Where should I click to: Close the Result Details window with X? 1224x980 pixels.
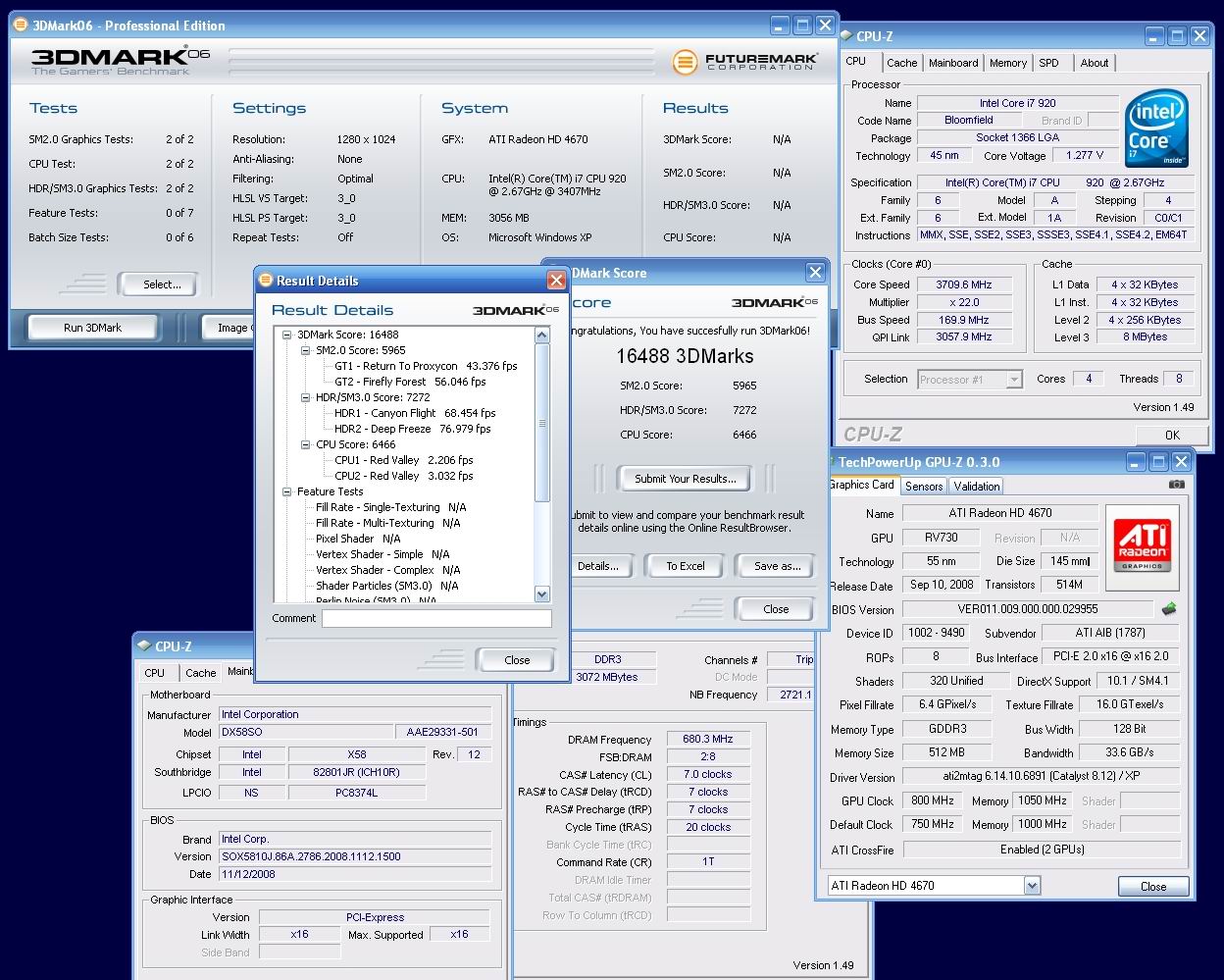556,281
